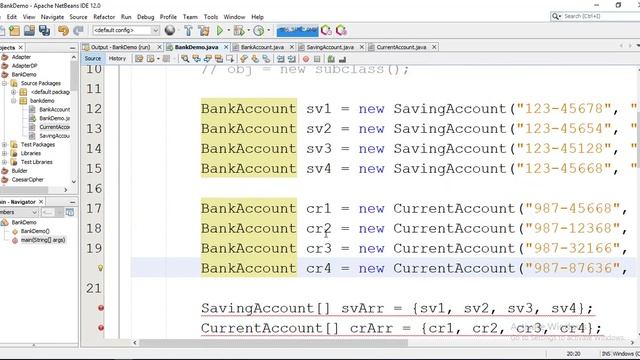Uncomment selected lines icon

click(342, 59)
